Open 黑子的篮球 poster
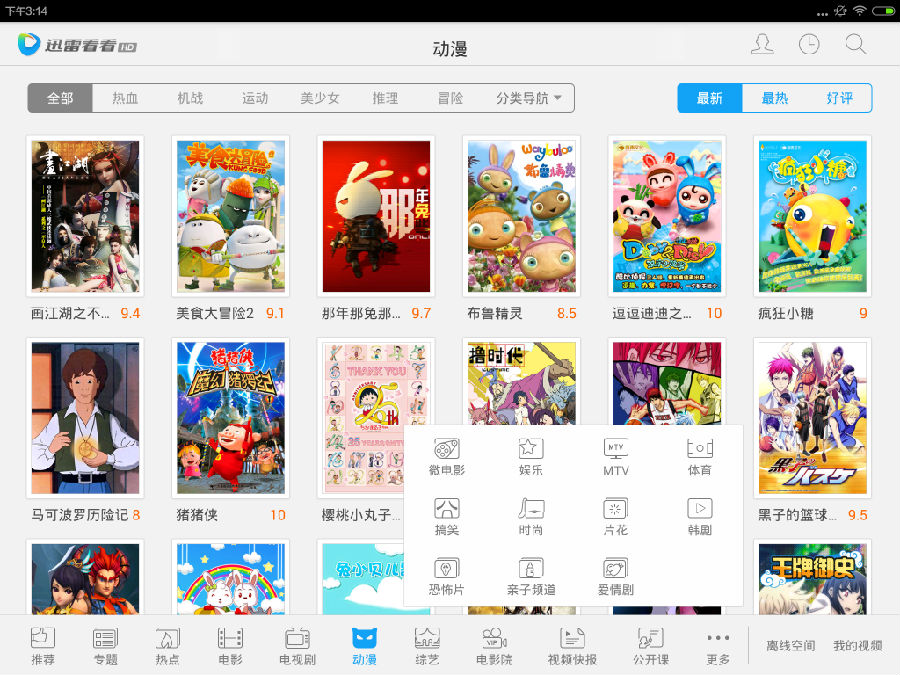Screen dimensions: 900x675 [812, 418]
